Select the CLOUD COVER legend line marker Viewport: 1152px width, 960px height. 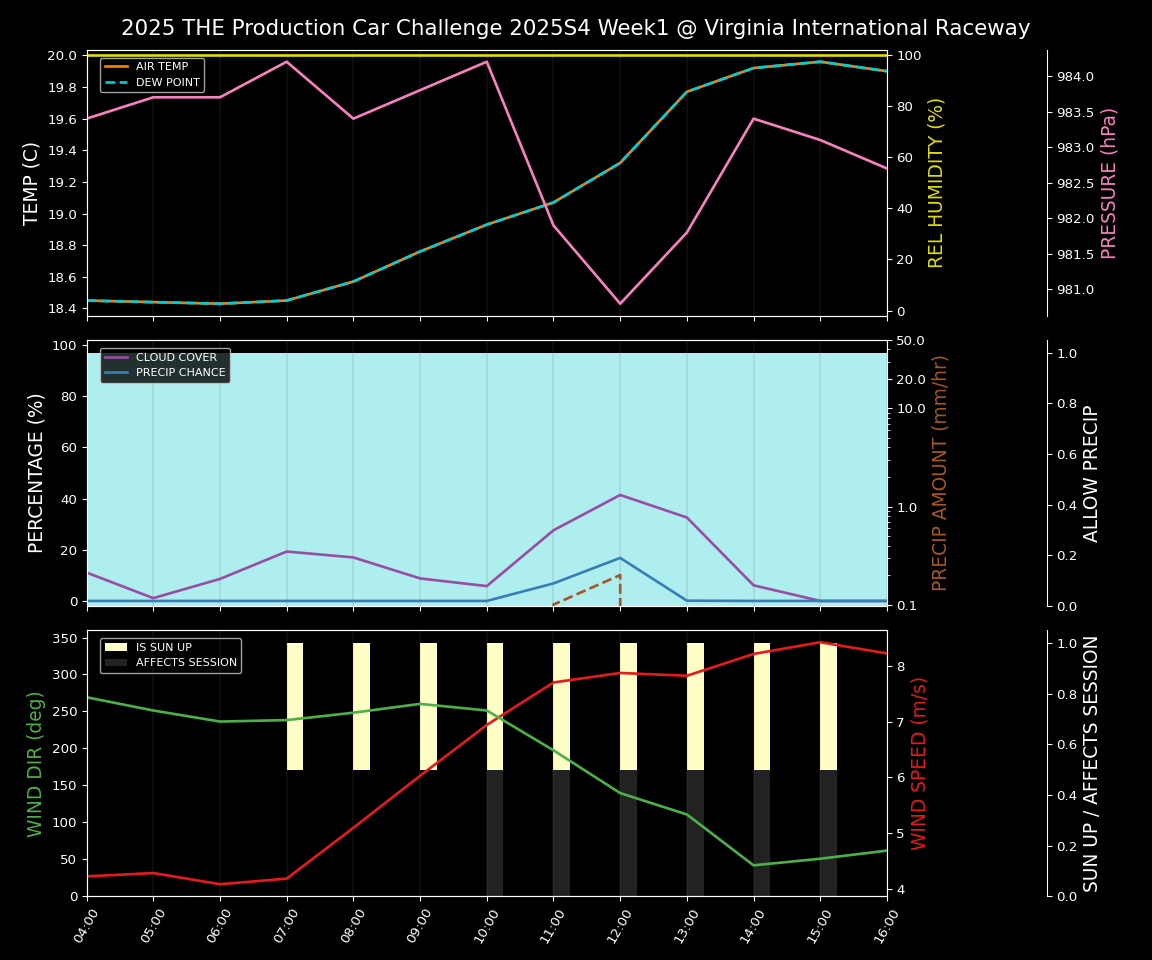pos(118,357)
